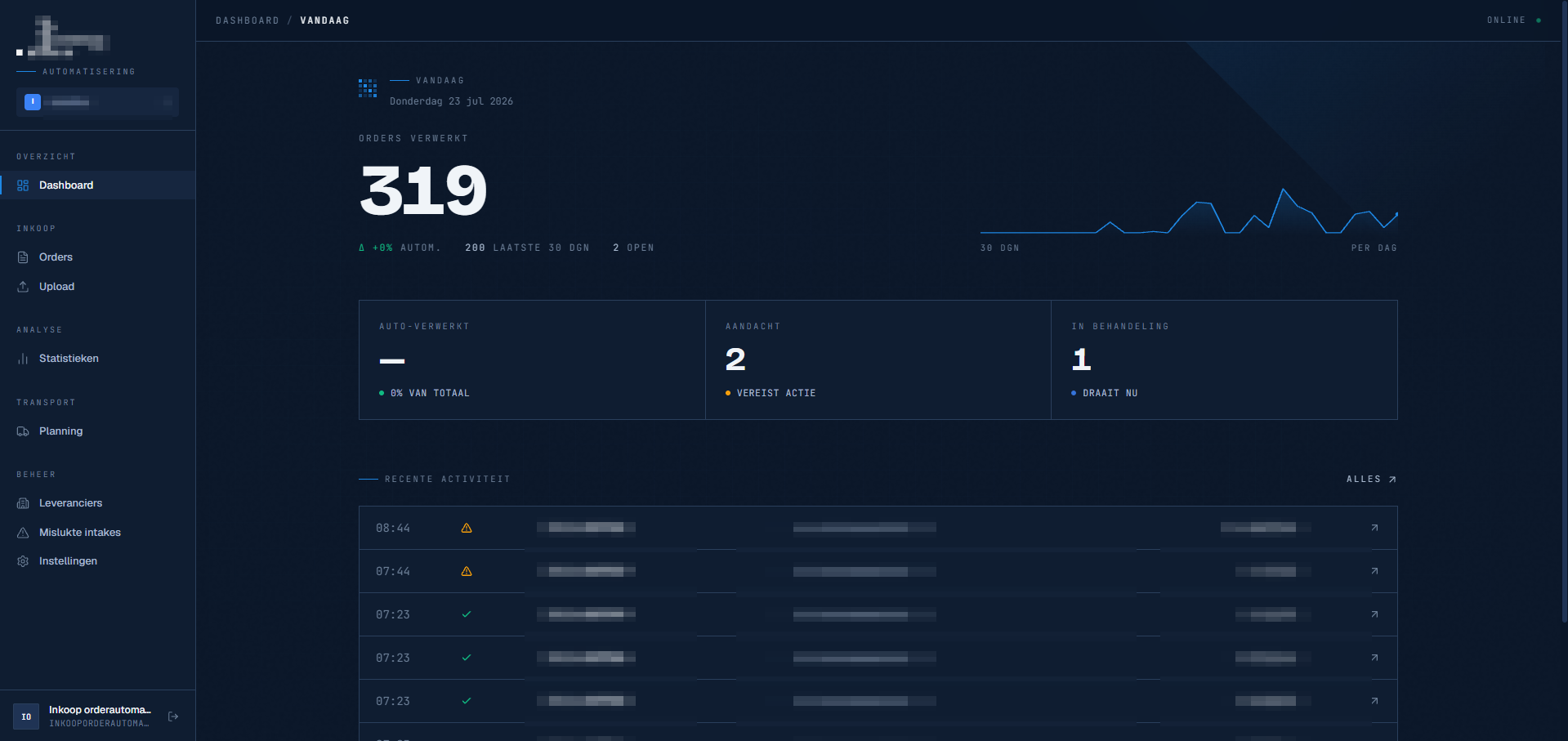This screenshot has height=741, width=1568.
Task: Click the 'RECENTE ACTIVITEIT' section heading
Action: (x=448, y=480)
